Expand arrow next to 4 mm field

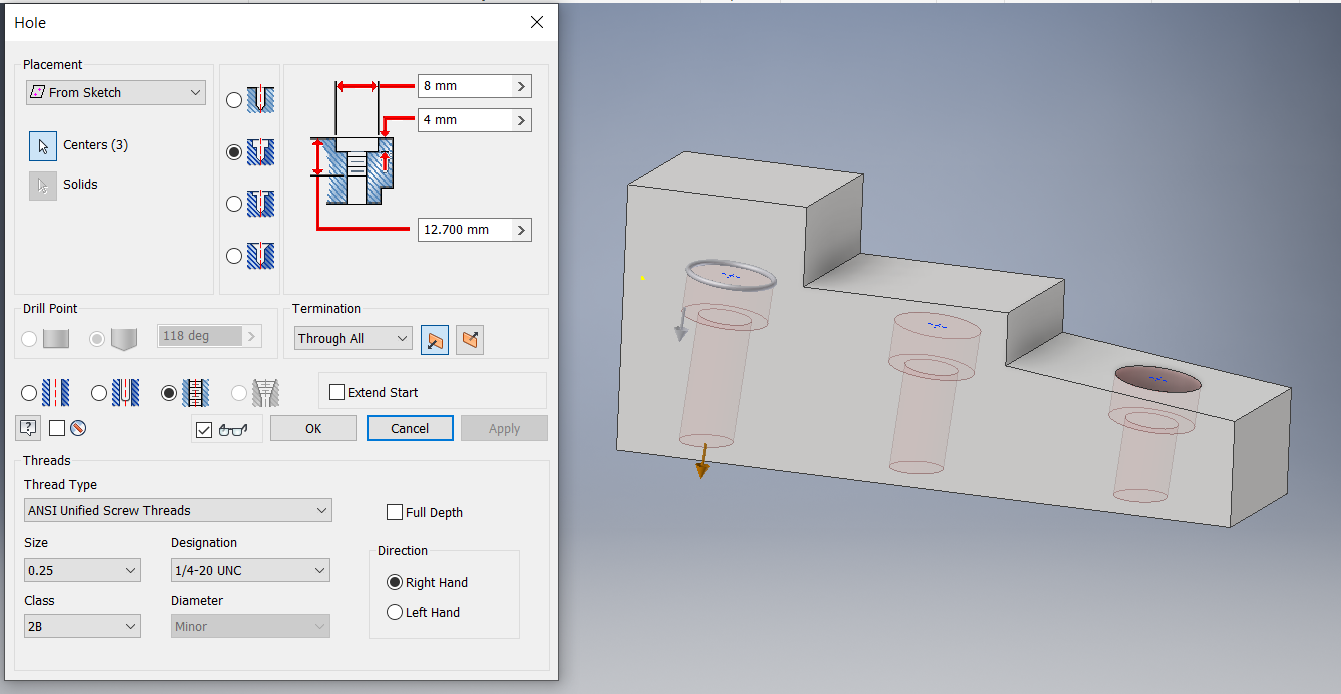click(x=521, y=120)
